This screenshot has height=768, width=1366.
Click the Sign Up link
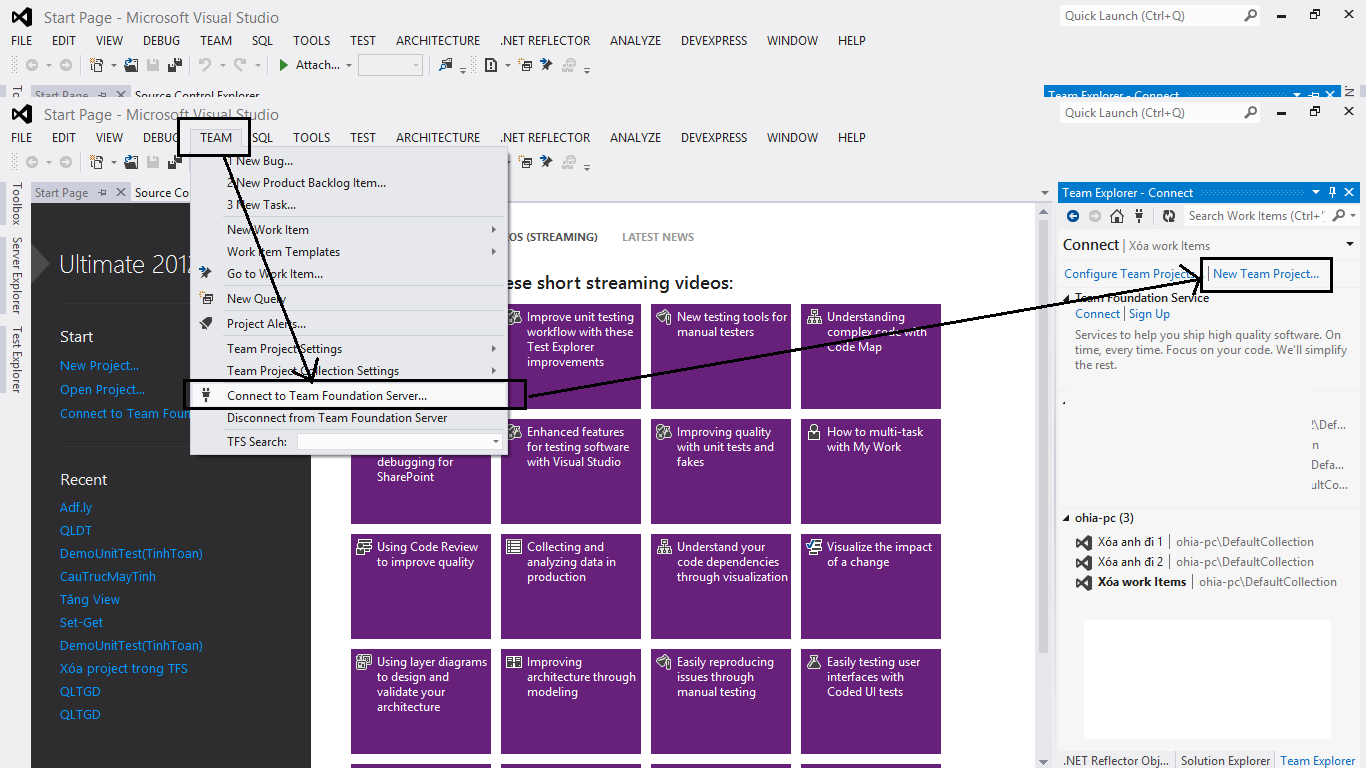coord(1149,314)
